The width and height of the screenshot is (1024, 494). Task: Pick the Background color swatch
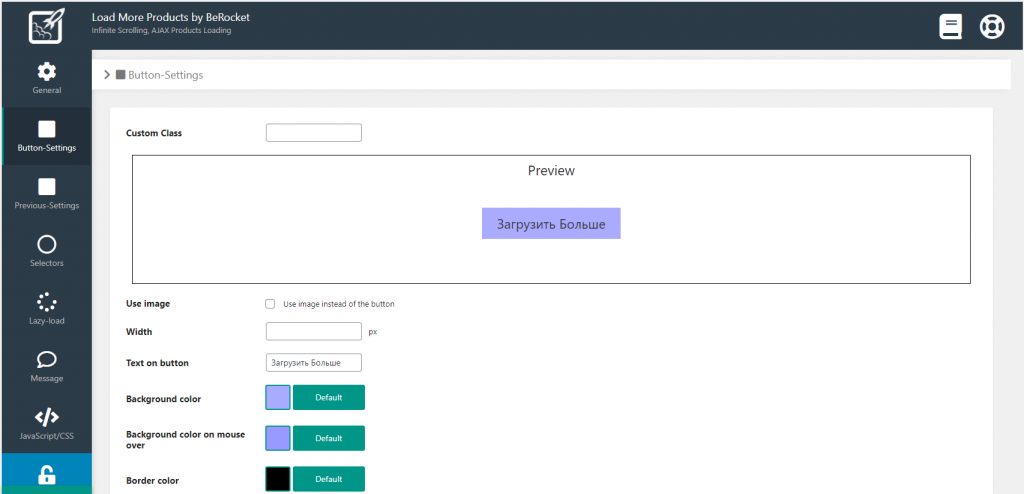click(x=278, y=398)
